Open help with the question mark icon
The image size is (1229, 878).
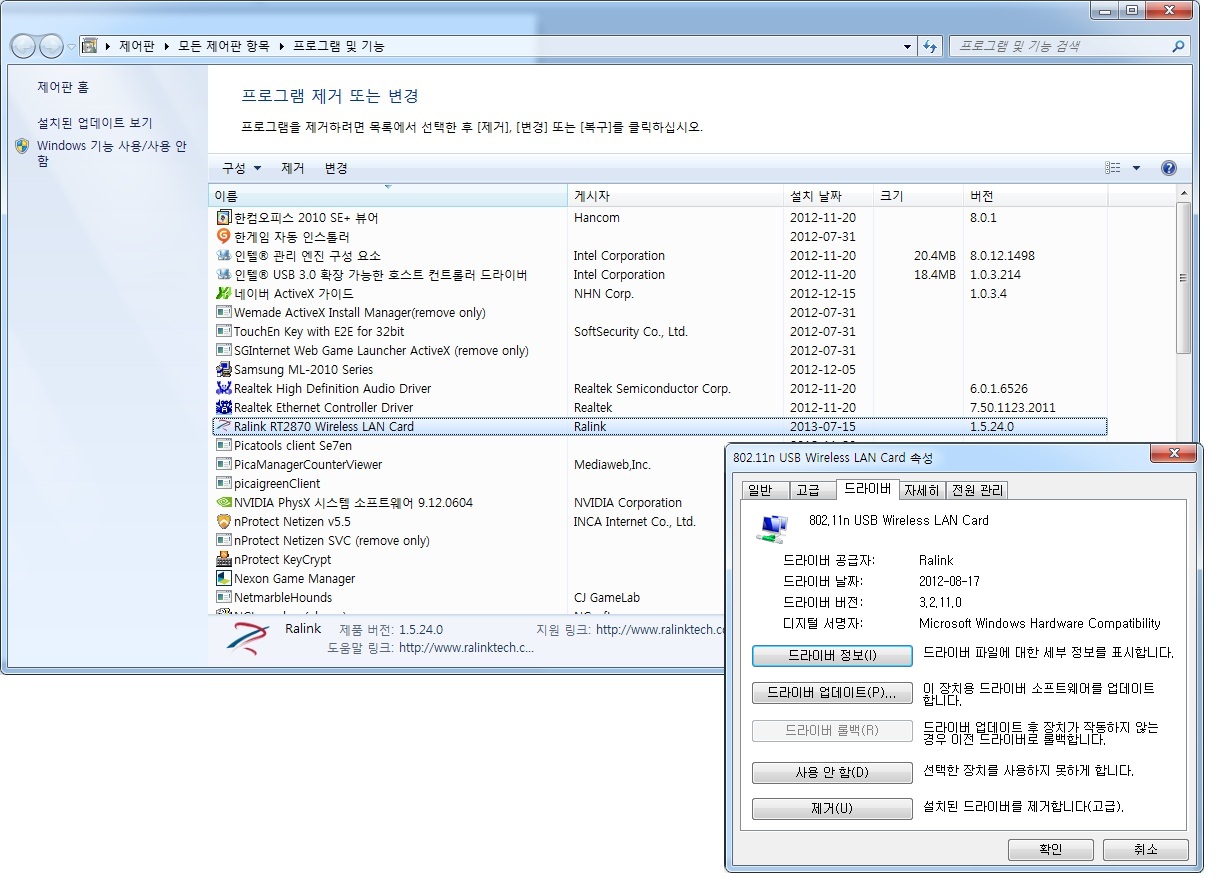click(1168, 168)
